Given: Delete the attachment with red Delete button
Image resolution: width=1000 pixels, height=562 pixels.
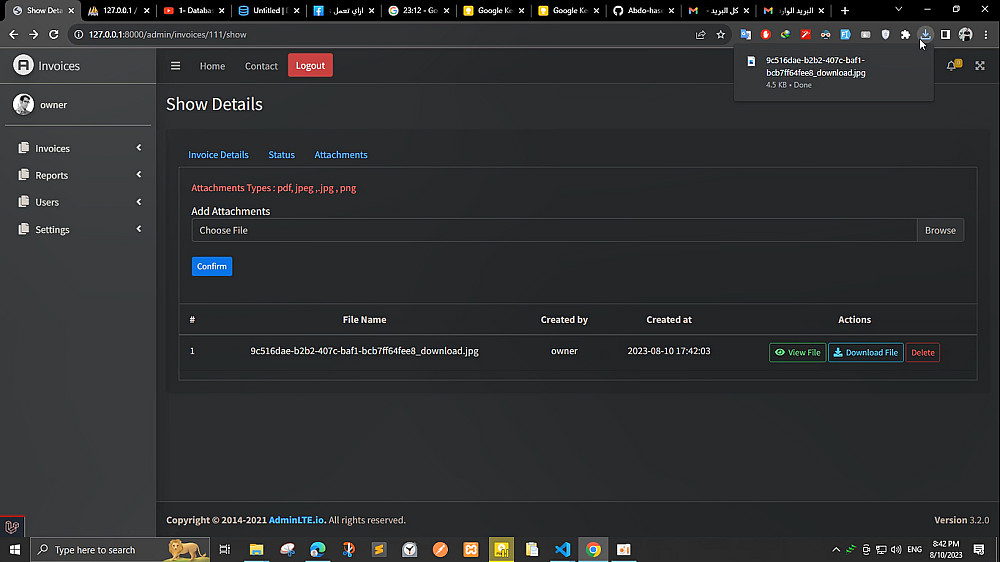Looking at the screenshot, I should pos(922,352).
